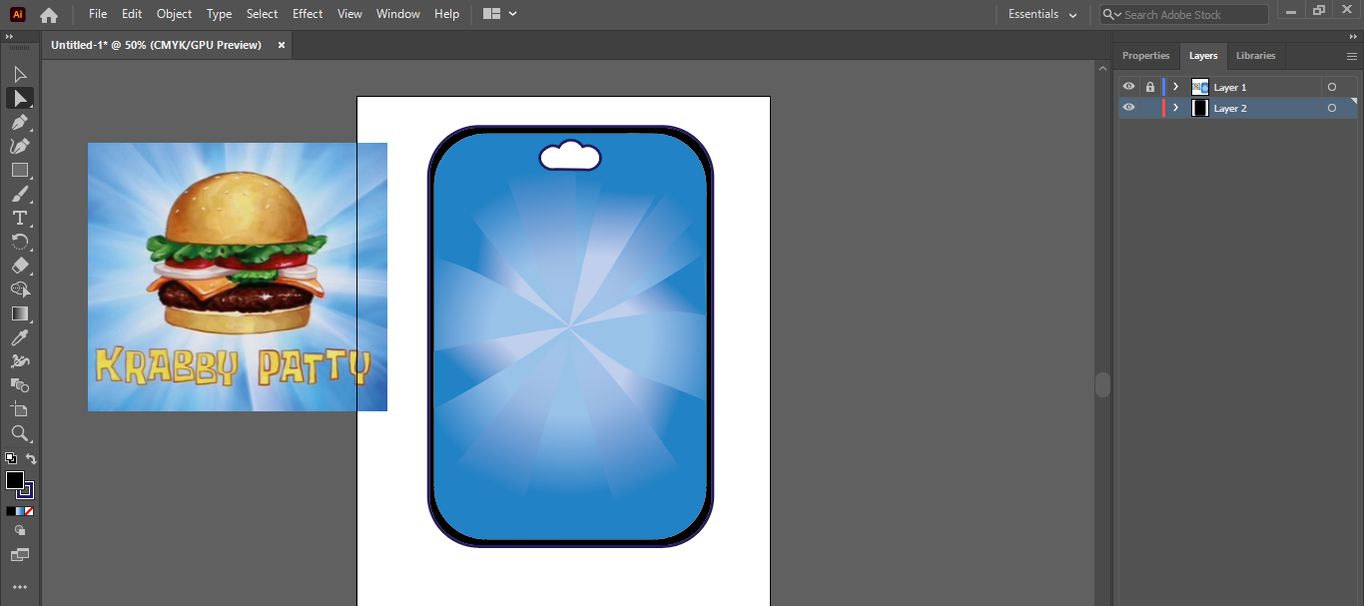The image size is (1364, 606).
Task: Click the vertical canvas scrollbar thumb
Action: pyautogui.click(x=1103, y=385)
